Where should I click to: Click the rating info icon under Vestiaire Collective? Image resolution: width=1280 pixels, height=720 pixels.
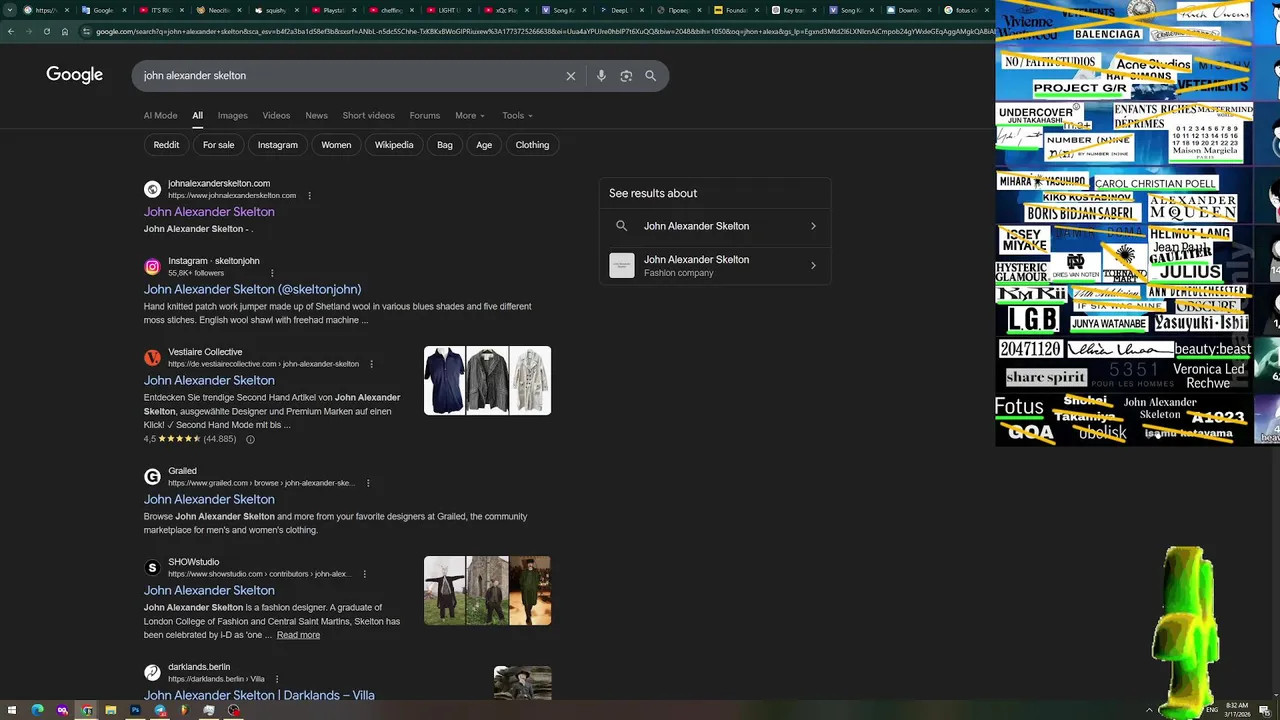click(x=250, y=439)
